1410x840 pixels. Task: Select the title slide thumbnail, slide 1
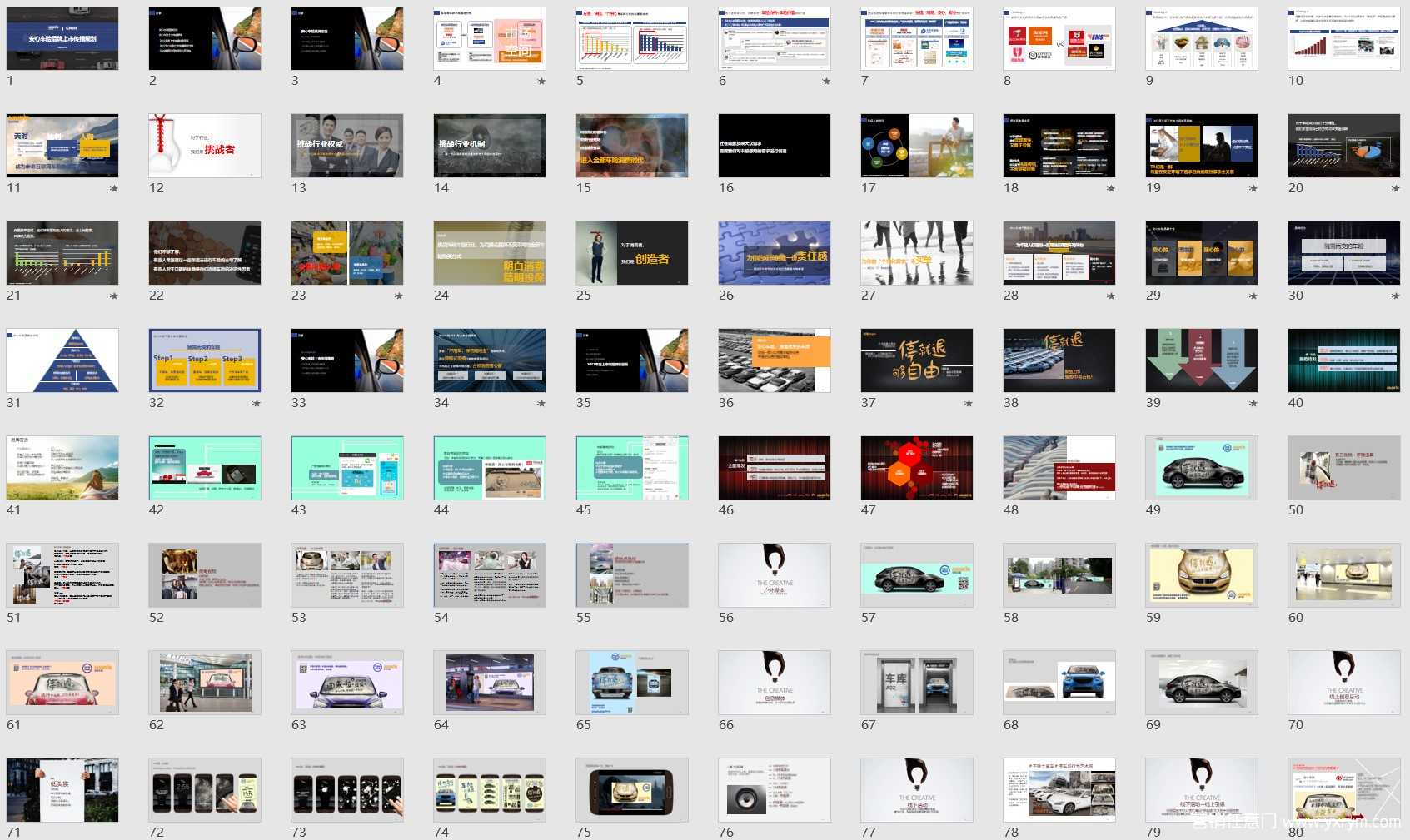coord(62,38)
